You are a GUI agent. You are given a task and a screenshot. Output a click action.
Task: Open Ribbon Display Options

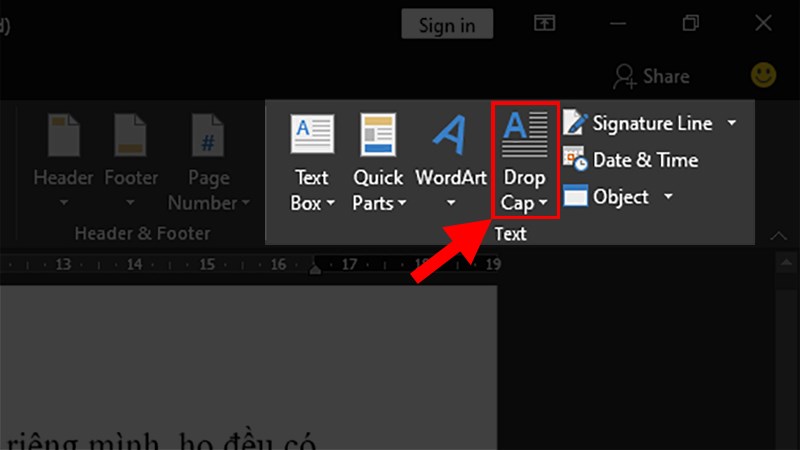(544, 23)
